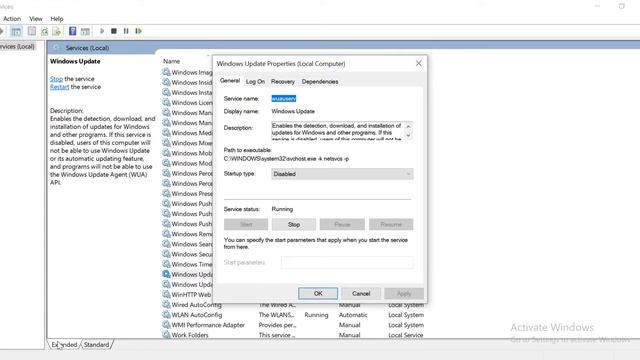Screen dimensions: 640x360
Task: Click the gear icon beside Windows Insid service
Action: [x=166, y=82]
